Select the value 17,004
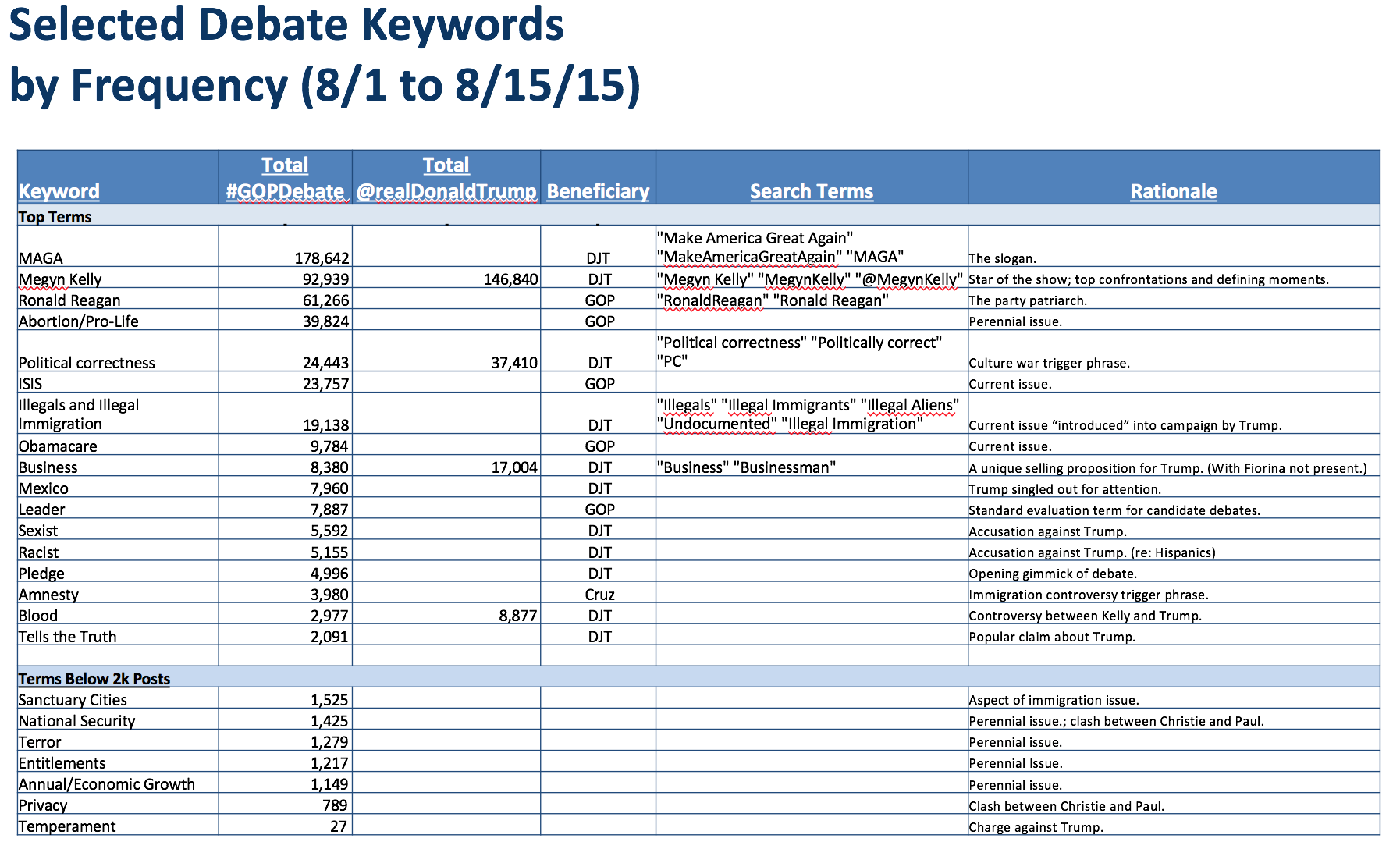1400x849 pixels. click(514, 467)
